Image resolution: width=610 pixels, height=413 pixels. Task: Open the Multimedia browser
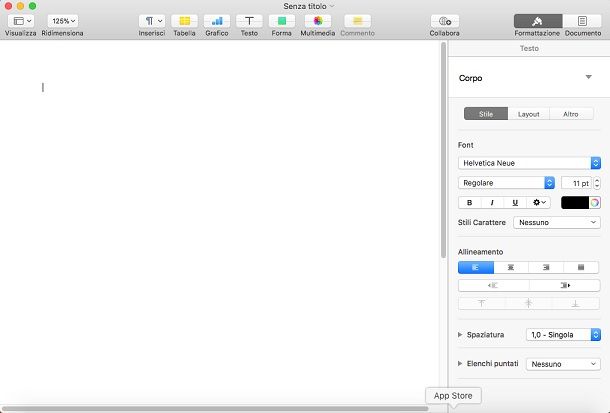pyautogui.click(x=318, y=21)
